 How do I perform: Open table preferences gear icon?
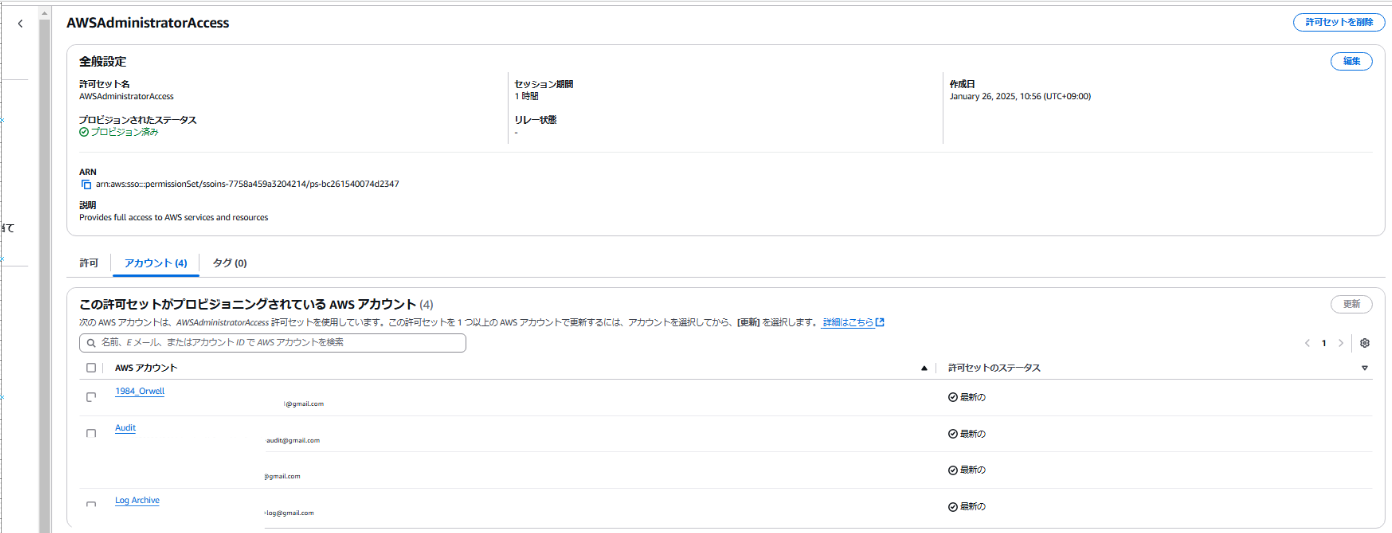pos(1365,343)
